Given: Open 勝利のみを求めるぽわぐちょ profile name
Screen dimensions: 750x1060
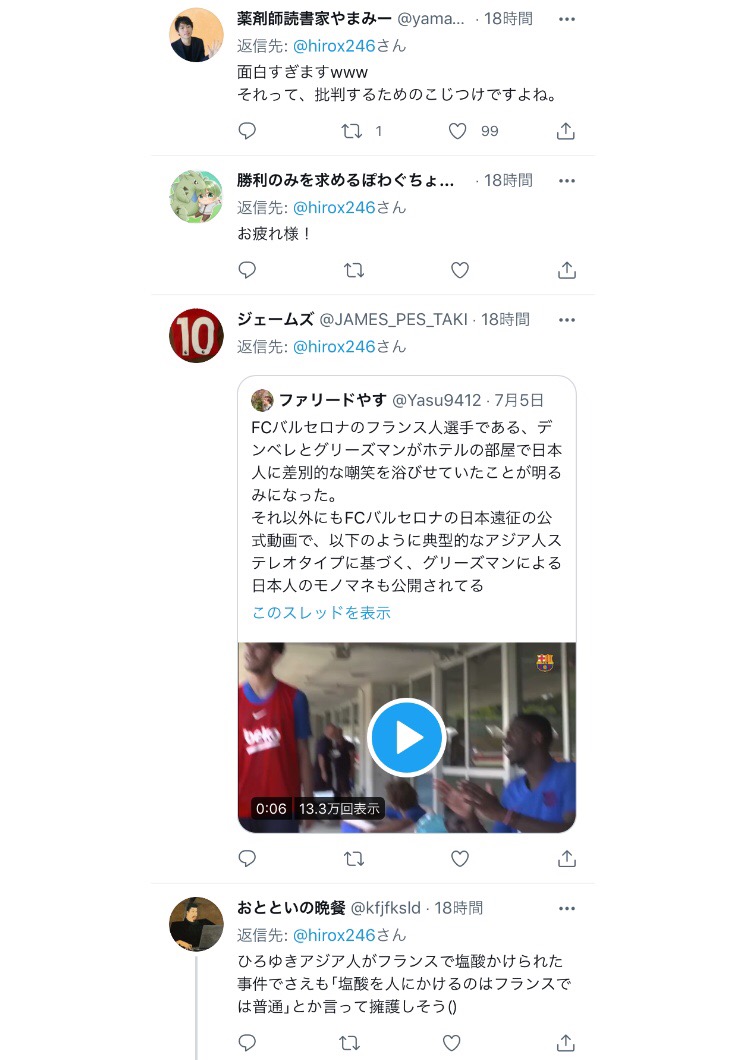Looking at the screenshot, I should pyautogui.click(x=346, y=180).
